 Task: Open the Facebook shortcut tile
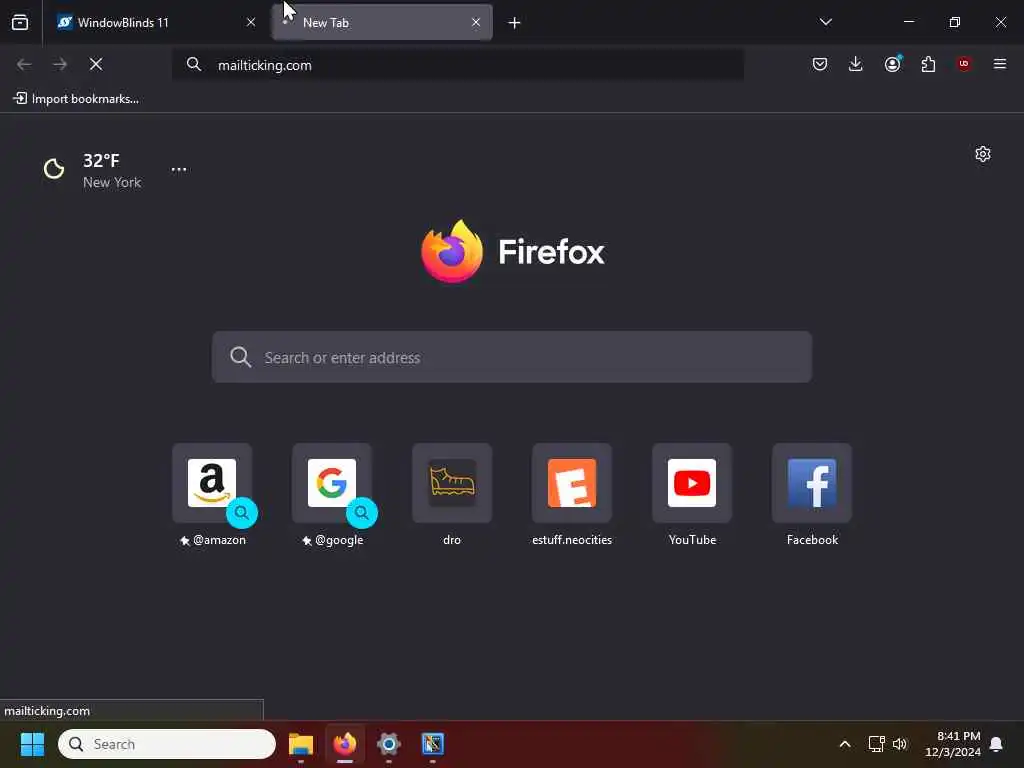tap(812, 496)
